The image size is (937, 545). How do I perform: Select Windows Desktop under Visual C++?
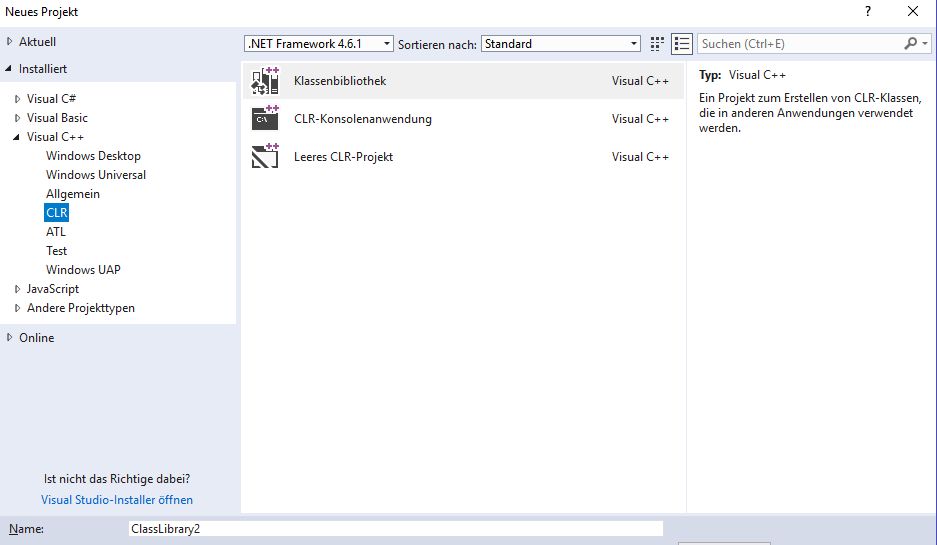93,155
